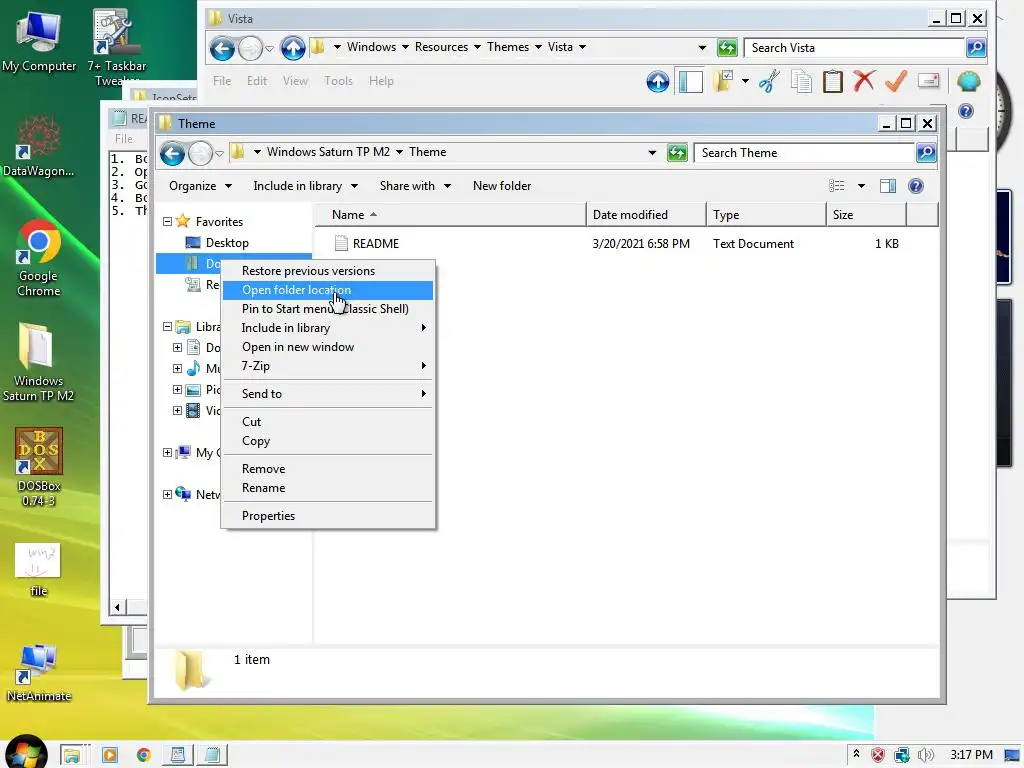Screen dimensions: 1024x768
Task: Select Desktop under Favorites
Action: (227, 243)
